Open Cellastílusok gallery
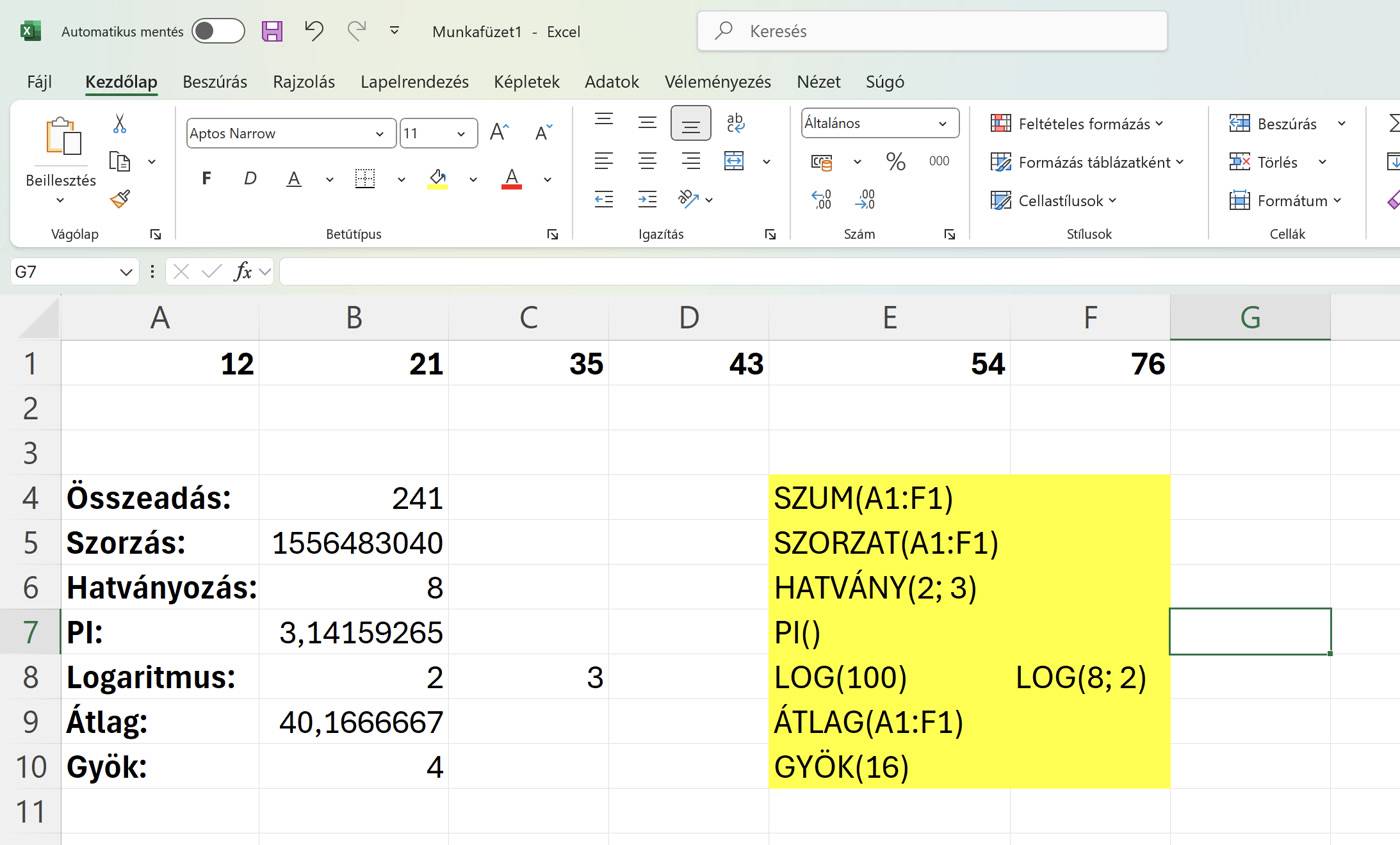The image size is (1400, 845). coord(1054,201)
